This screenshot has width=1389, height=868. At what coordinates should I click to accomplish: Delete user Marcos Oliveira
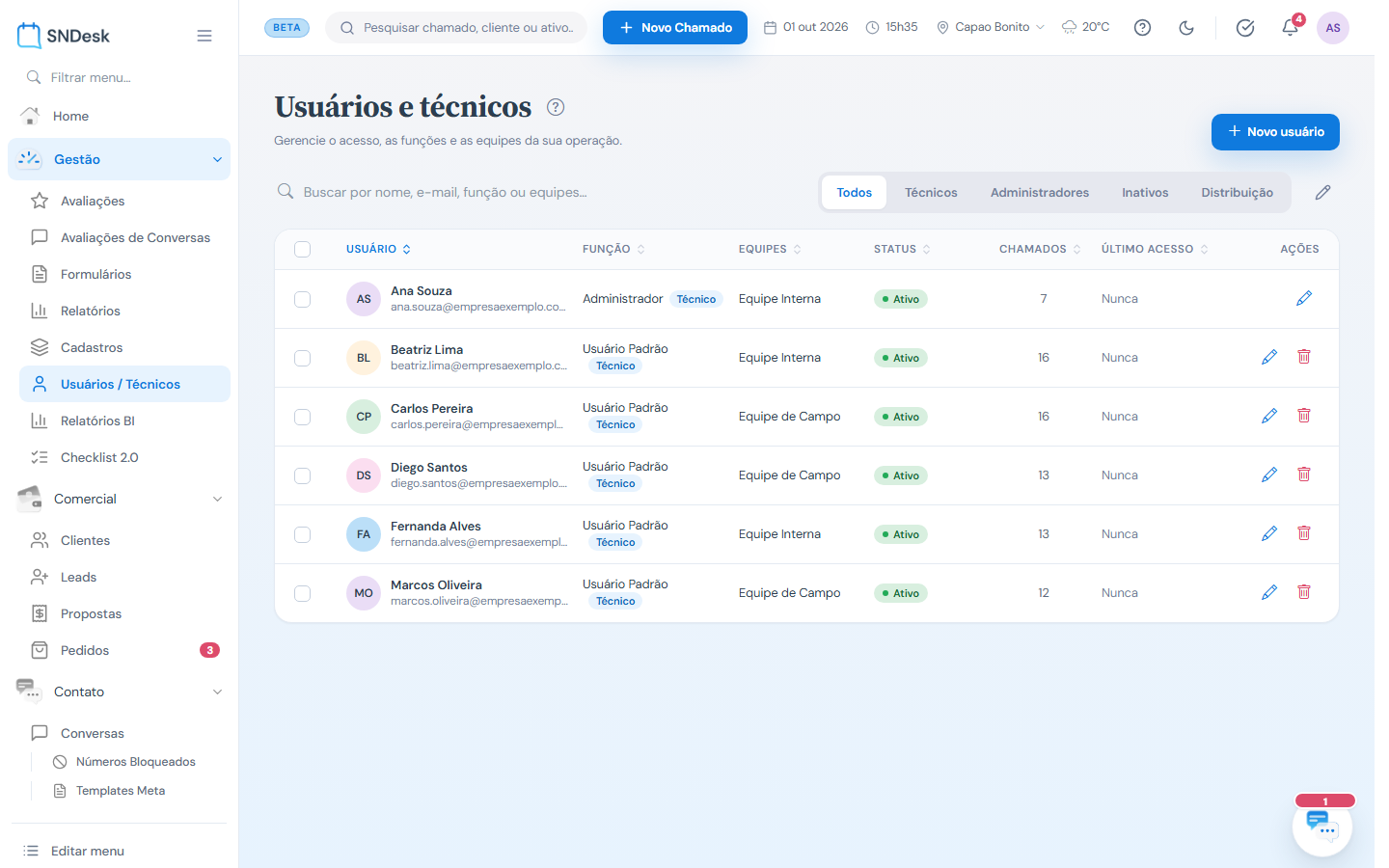(1304, 592)
